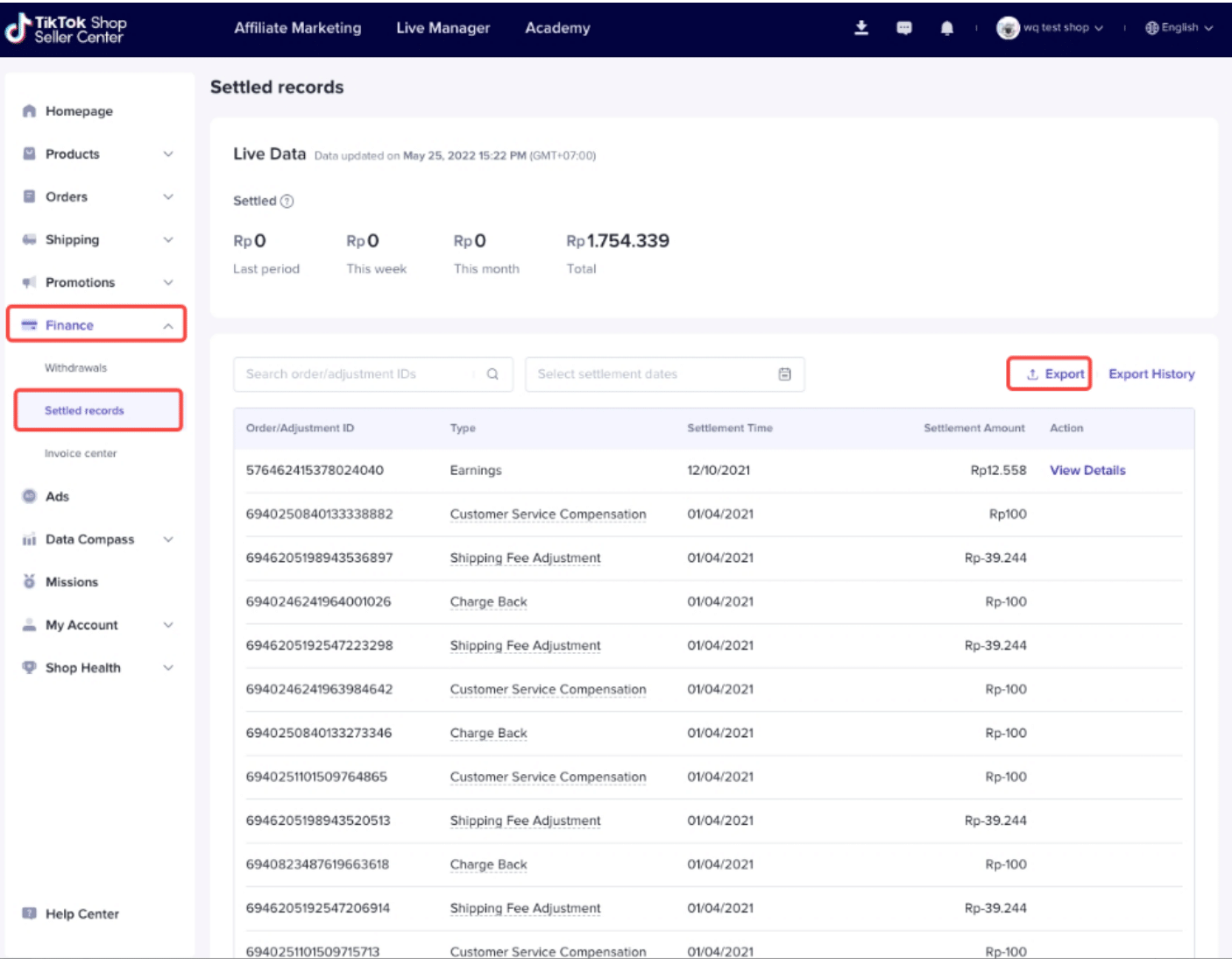
Task: Go to Live Manager
Action: (x=443, y=28)
